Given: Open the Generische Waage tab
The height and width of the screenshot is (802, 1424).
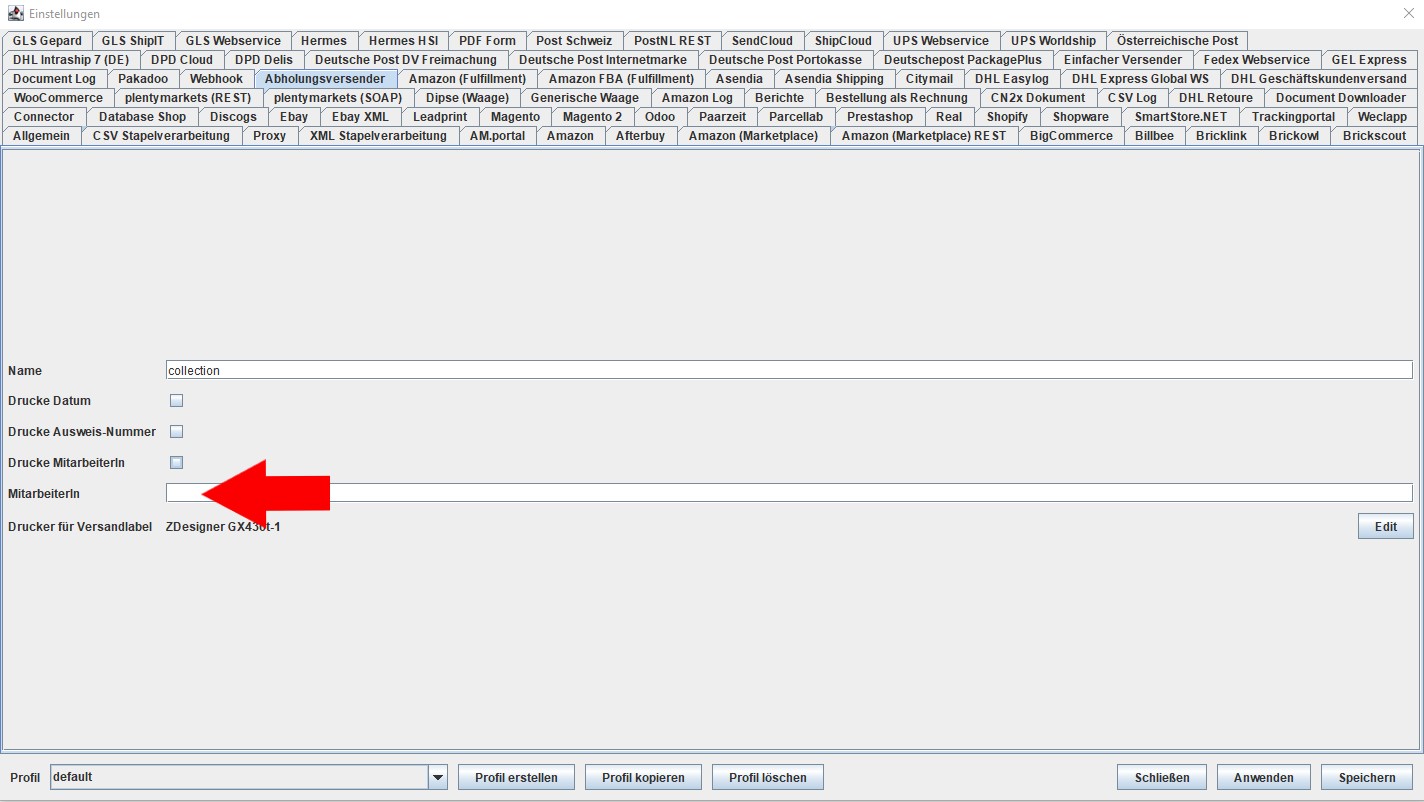Looking at the screenshot, I should pos(585,98).
